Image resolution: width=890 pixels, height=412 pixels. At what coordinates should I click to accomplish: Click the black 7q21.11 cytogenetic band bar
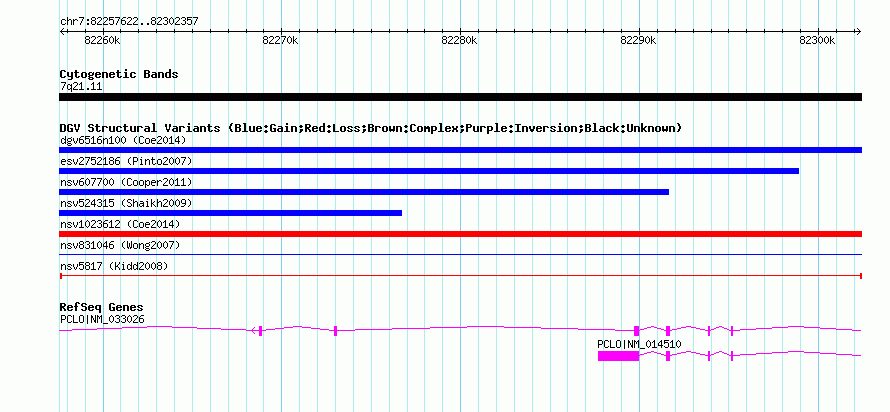(460, 97)
